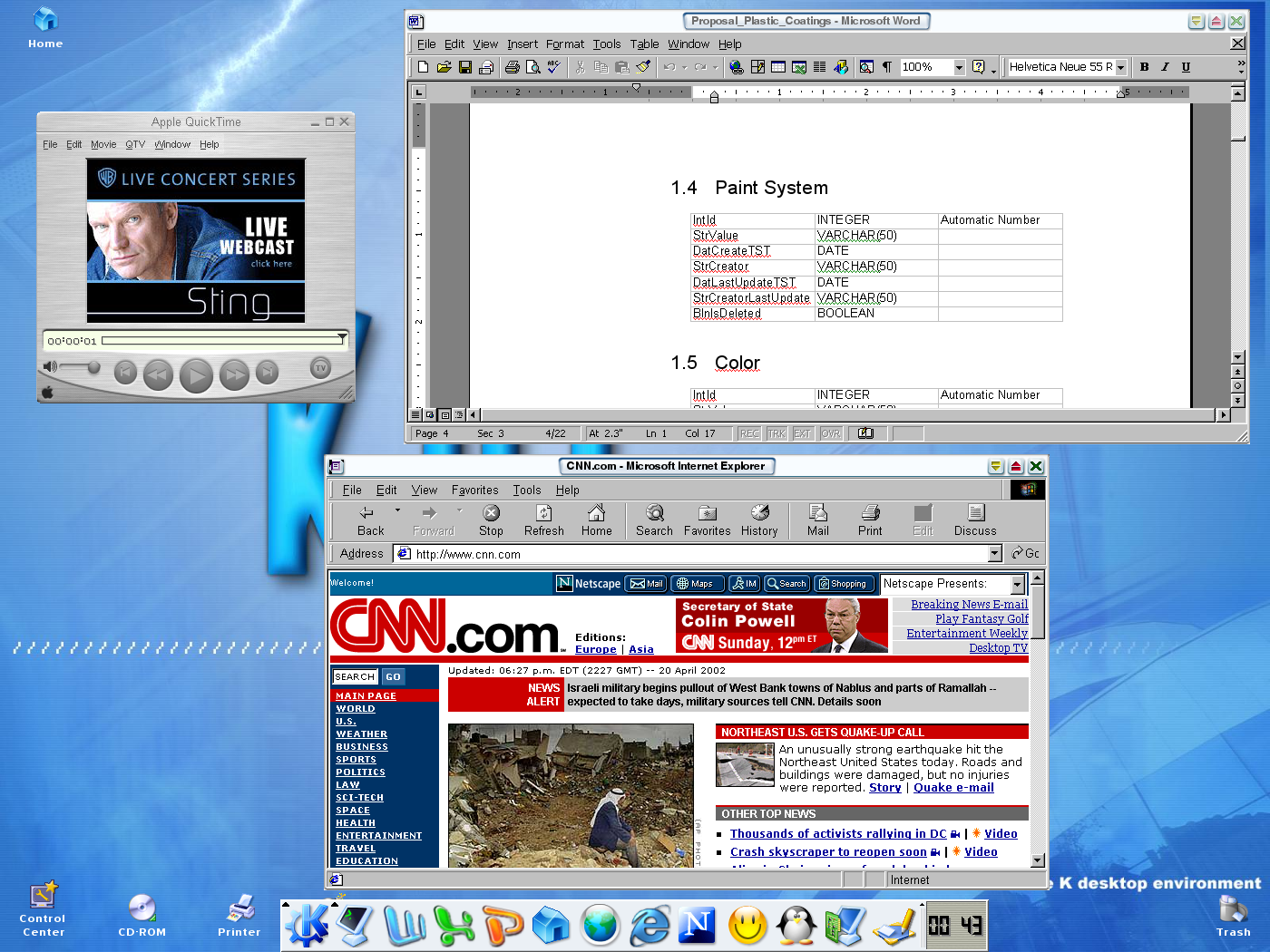The image size is (1270, 952).
Task: Open the Movie menu in QuickTime
Action: pos(103,144)
